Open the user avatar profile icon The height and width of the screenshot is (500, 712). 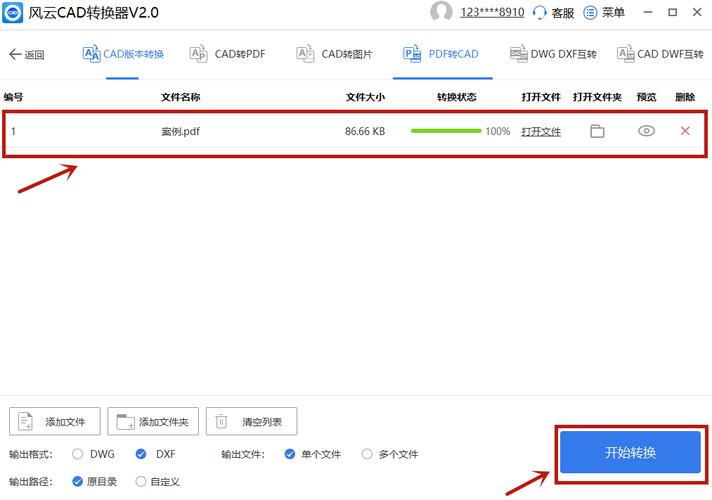[441, 11]
